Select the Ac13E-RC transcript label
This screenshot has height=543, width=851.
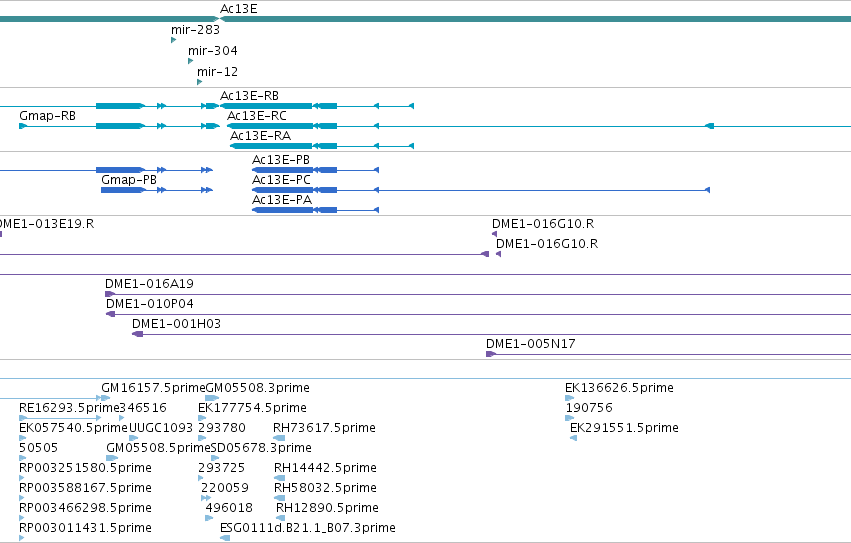[x=256, y=116]
